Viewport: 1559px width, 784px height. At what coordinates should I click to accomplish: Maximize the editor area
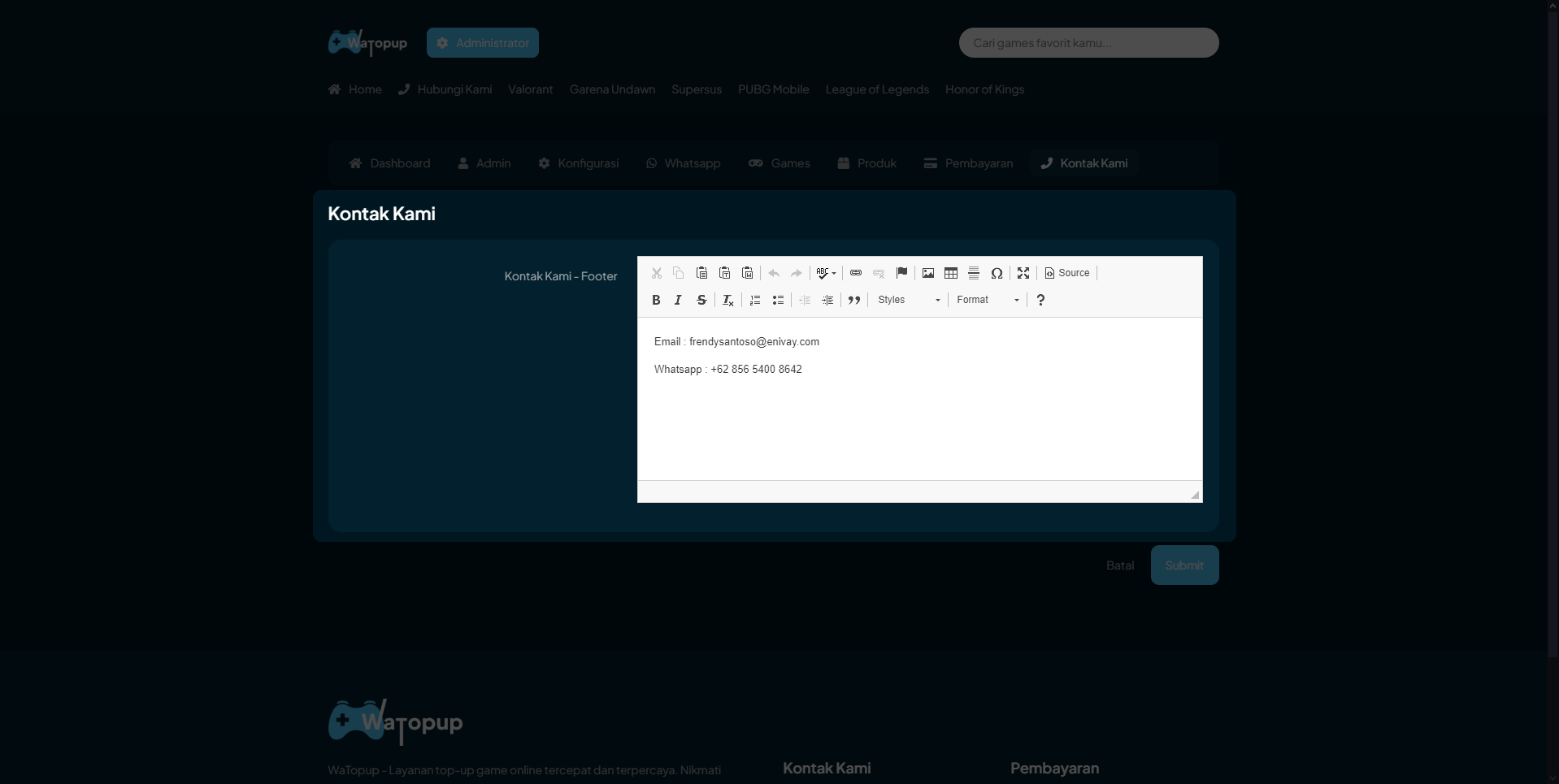(1023, 273)
